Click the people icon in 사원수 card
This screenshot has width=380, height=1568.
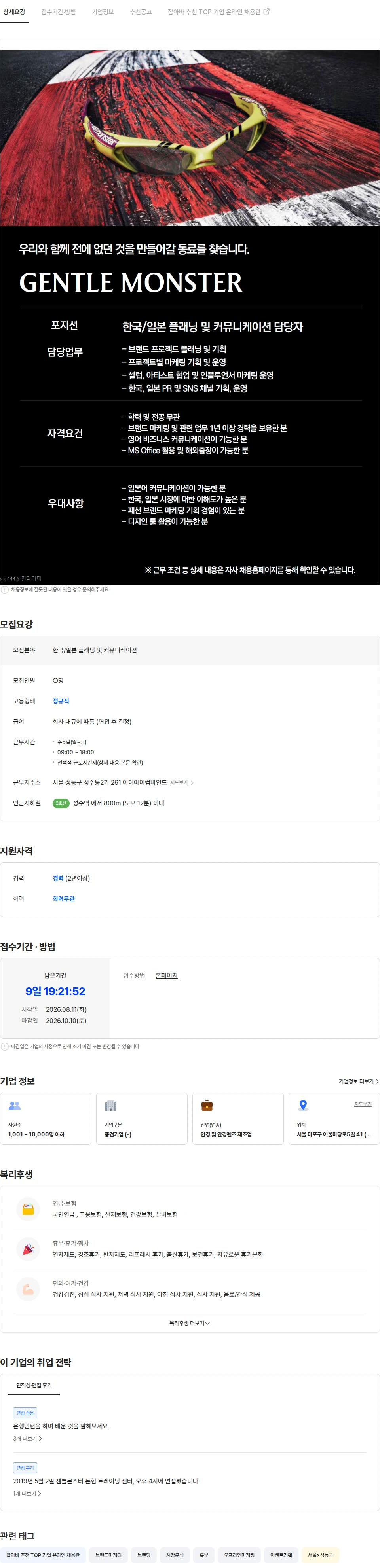point(15,1105)
